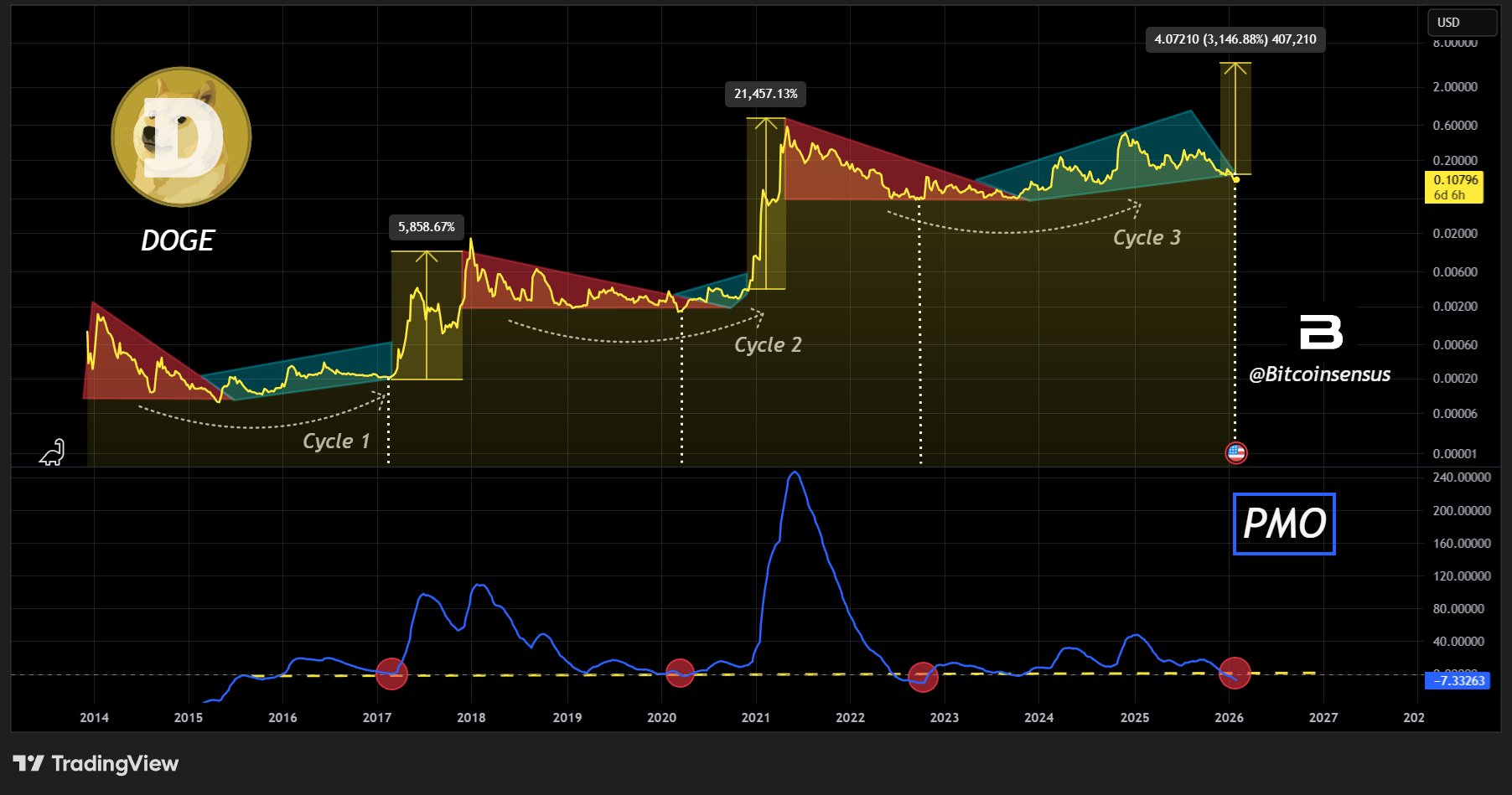Select the 21,457.13% measurement label
Screen dimensions: 1512x795
pos(766,94)
